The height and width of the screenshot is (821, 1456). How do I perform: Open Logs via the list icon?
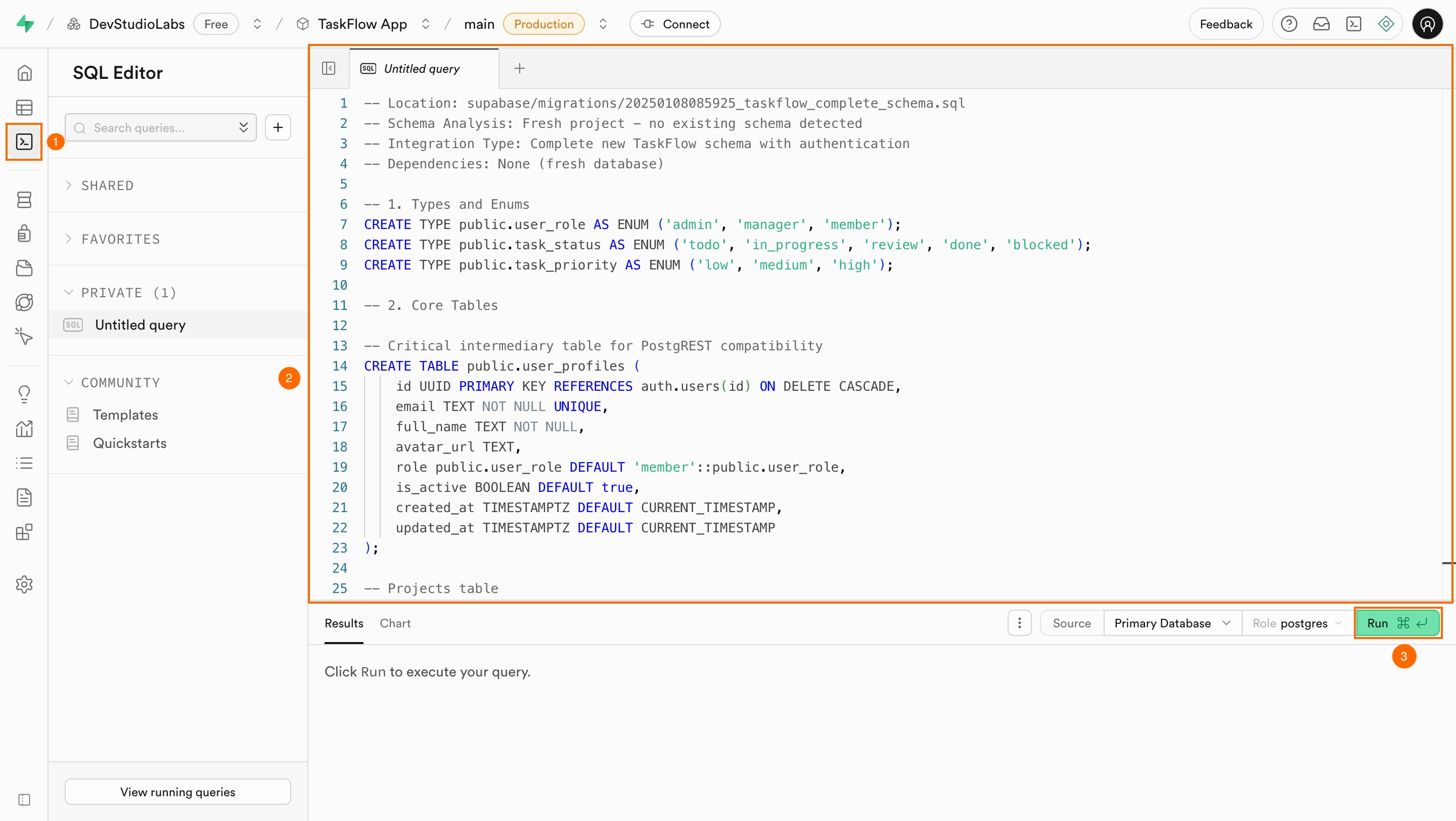click(x=24, y=463)
